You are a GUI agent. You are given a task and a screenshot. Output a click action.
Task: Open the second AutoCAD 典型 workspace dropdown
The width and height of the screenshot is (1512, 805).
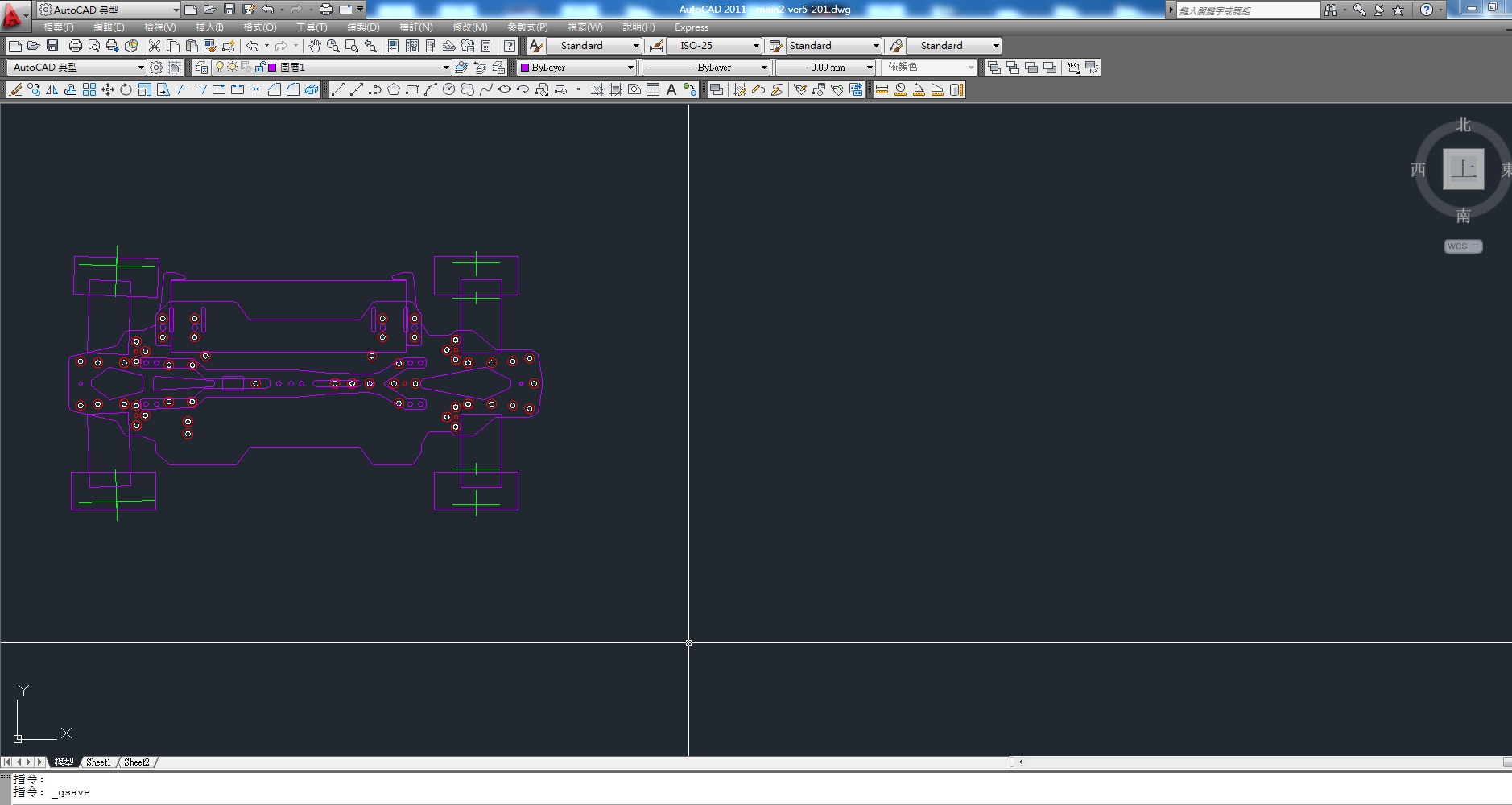[x=77, y=68]
